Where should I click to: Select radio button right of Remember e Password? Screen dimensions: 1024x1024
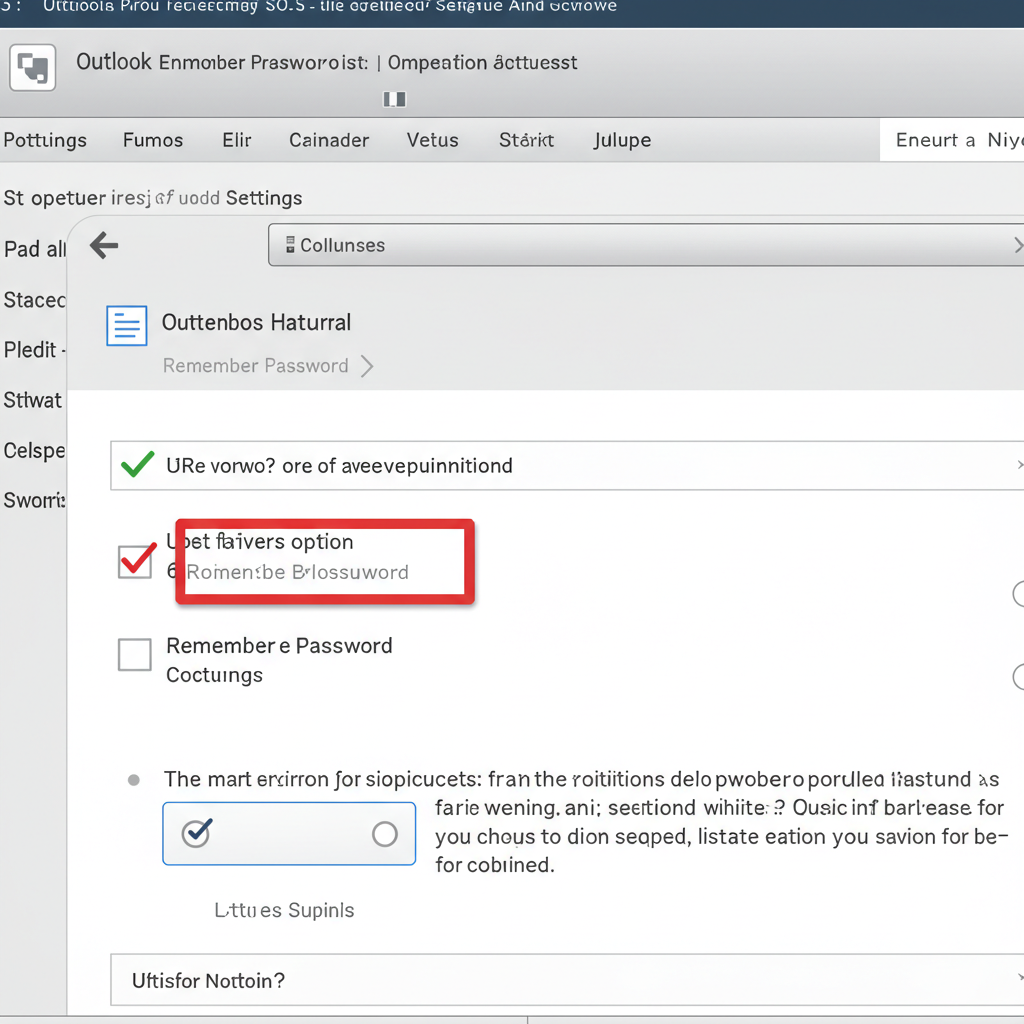(x=1019, y=676)
